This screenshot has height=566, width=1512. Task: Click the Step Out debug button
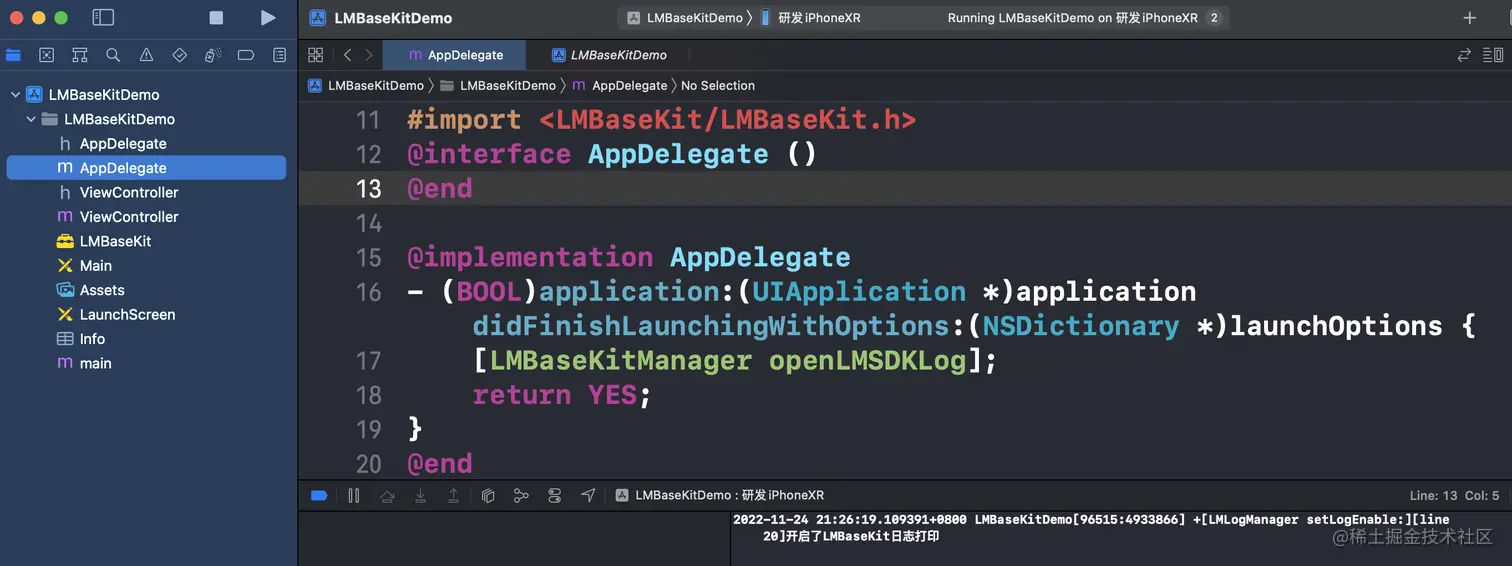click(x=453, y=495)
